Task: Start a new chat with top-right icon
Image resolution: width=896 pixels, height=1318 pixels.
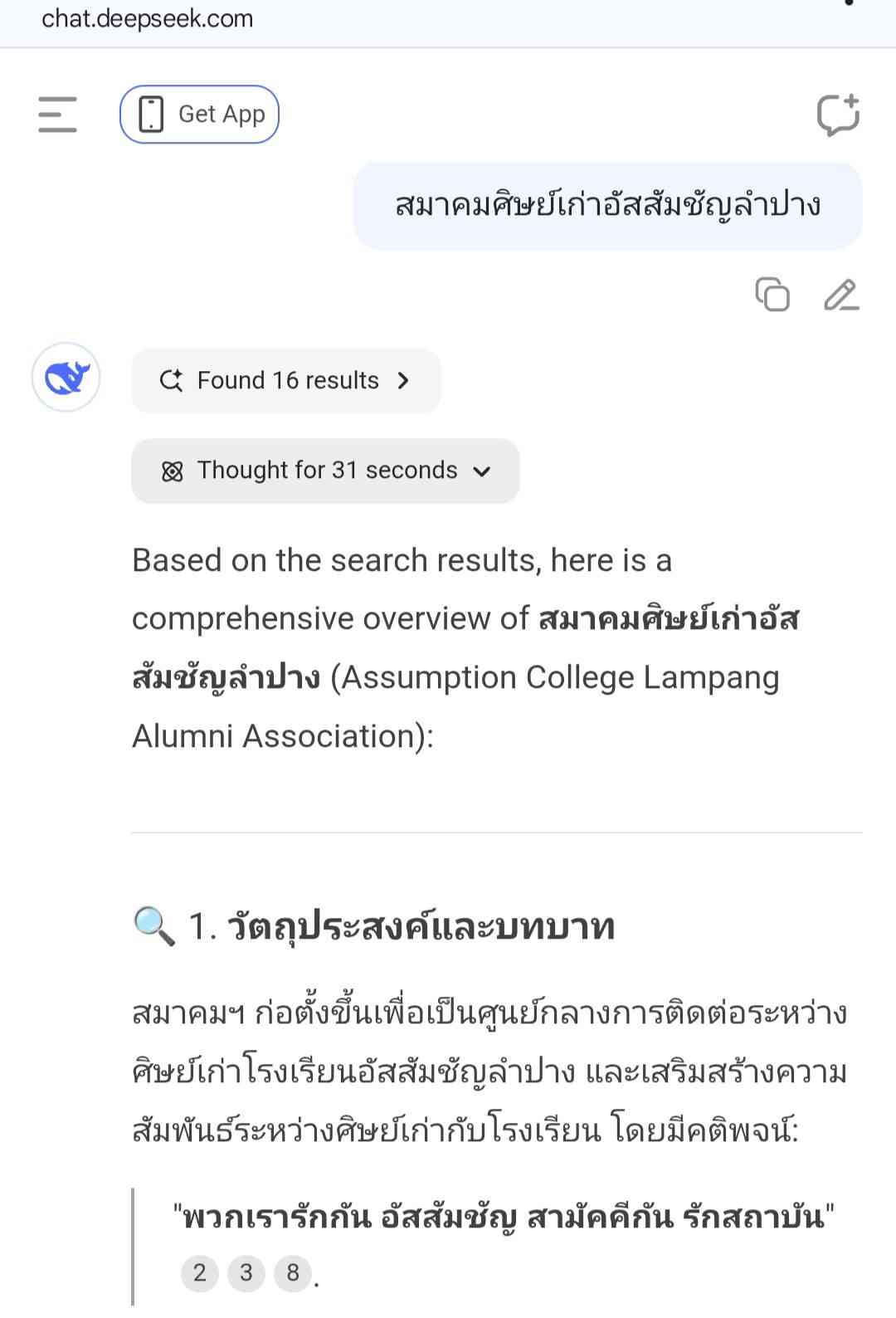Action: (837, 115)
